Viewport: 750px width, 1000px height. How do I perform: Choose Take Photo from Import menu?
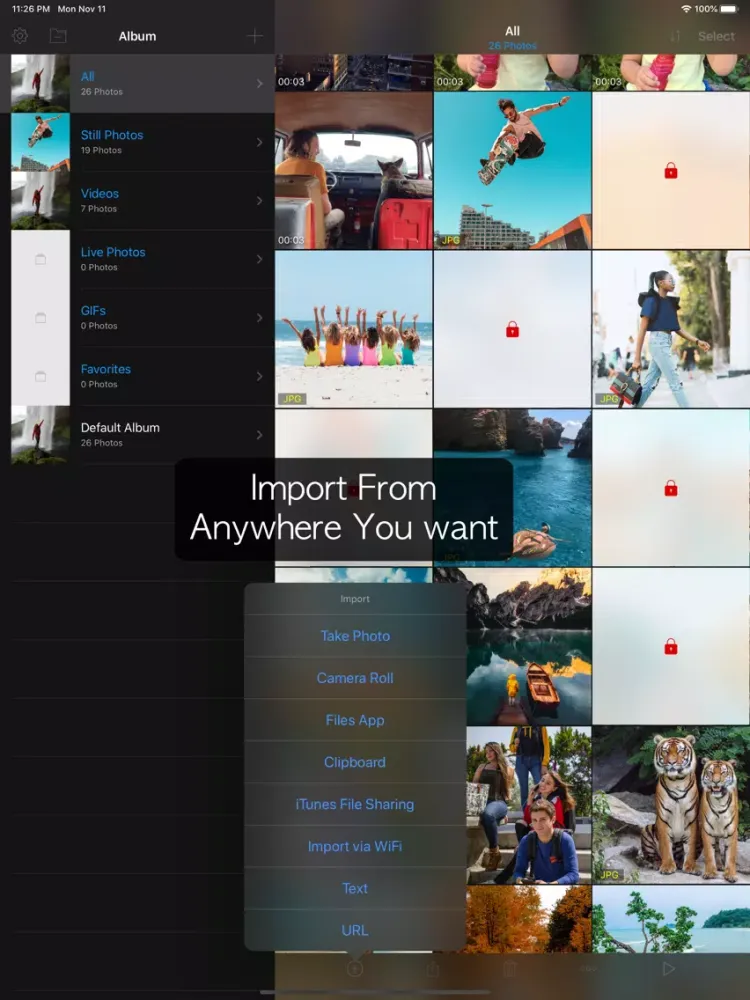click(x=355, y=636)
